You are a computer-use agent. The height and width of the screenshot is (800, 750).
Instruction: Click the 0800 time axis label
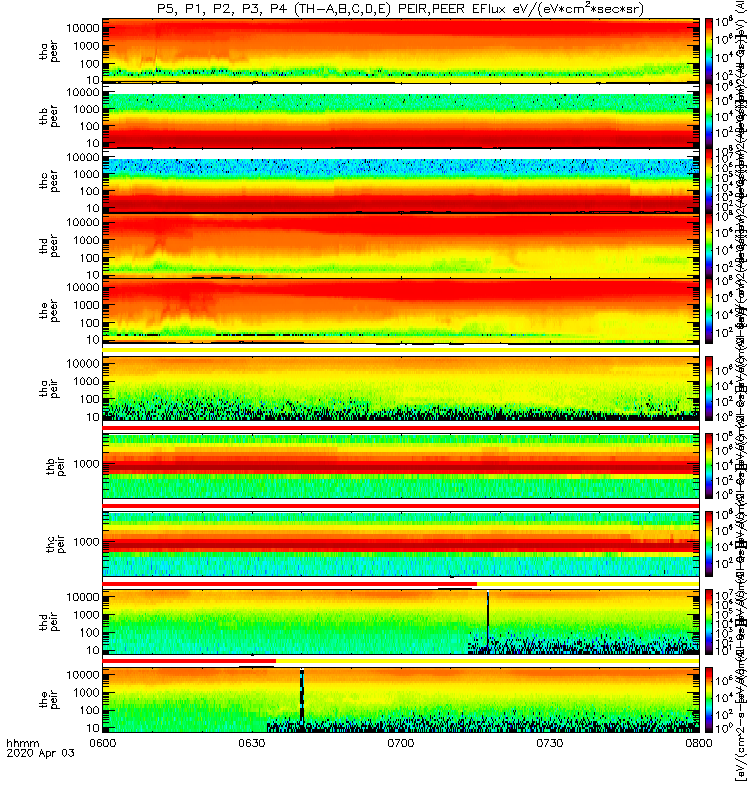coord(698,743)
